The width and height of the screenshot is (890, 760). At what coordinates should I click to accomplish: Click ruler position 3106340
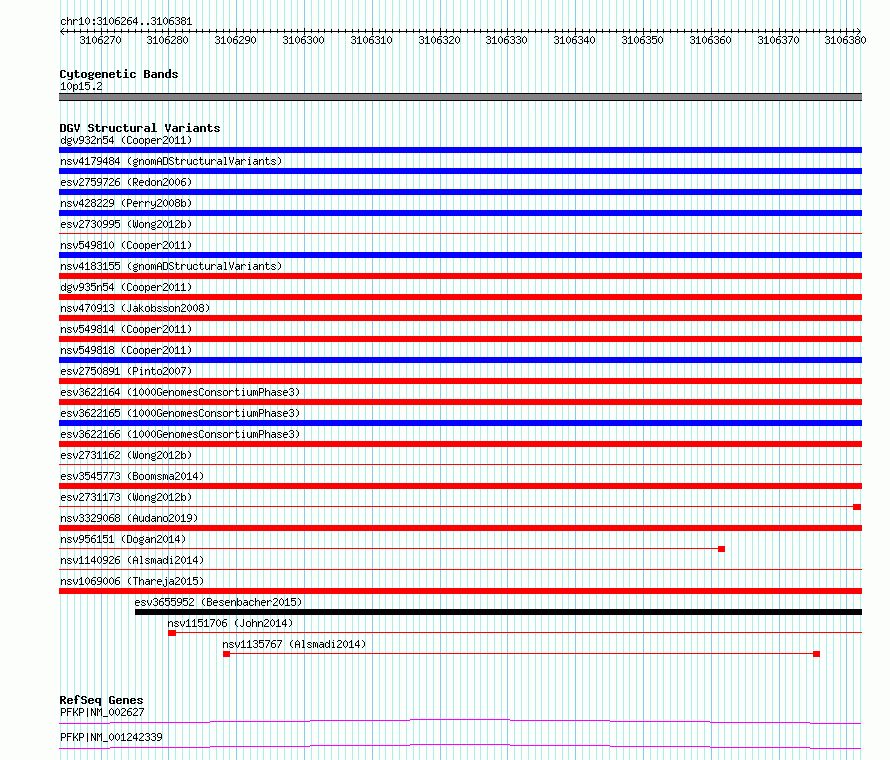click(x=574, y=40)
